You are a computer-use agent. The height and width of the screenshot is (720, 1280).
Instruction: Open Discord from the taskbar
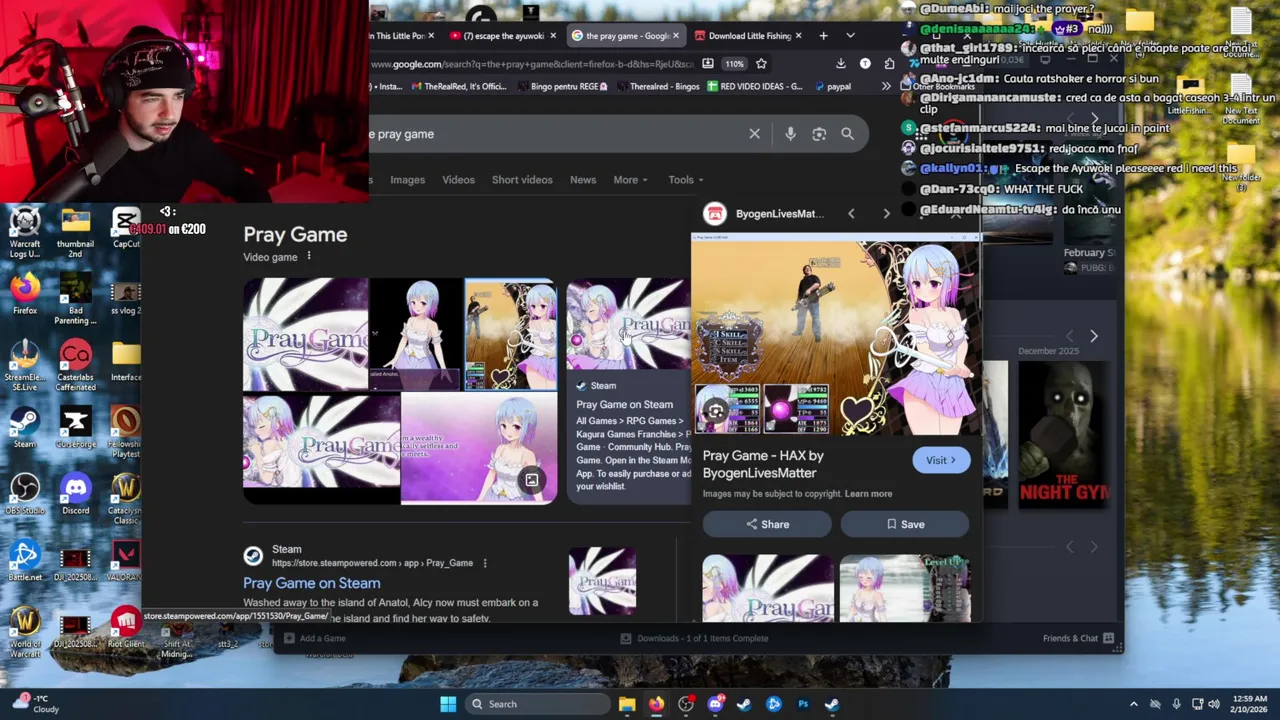(715, 704)
